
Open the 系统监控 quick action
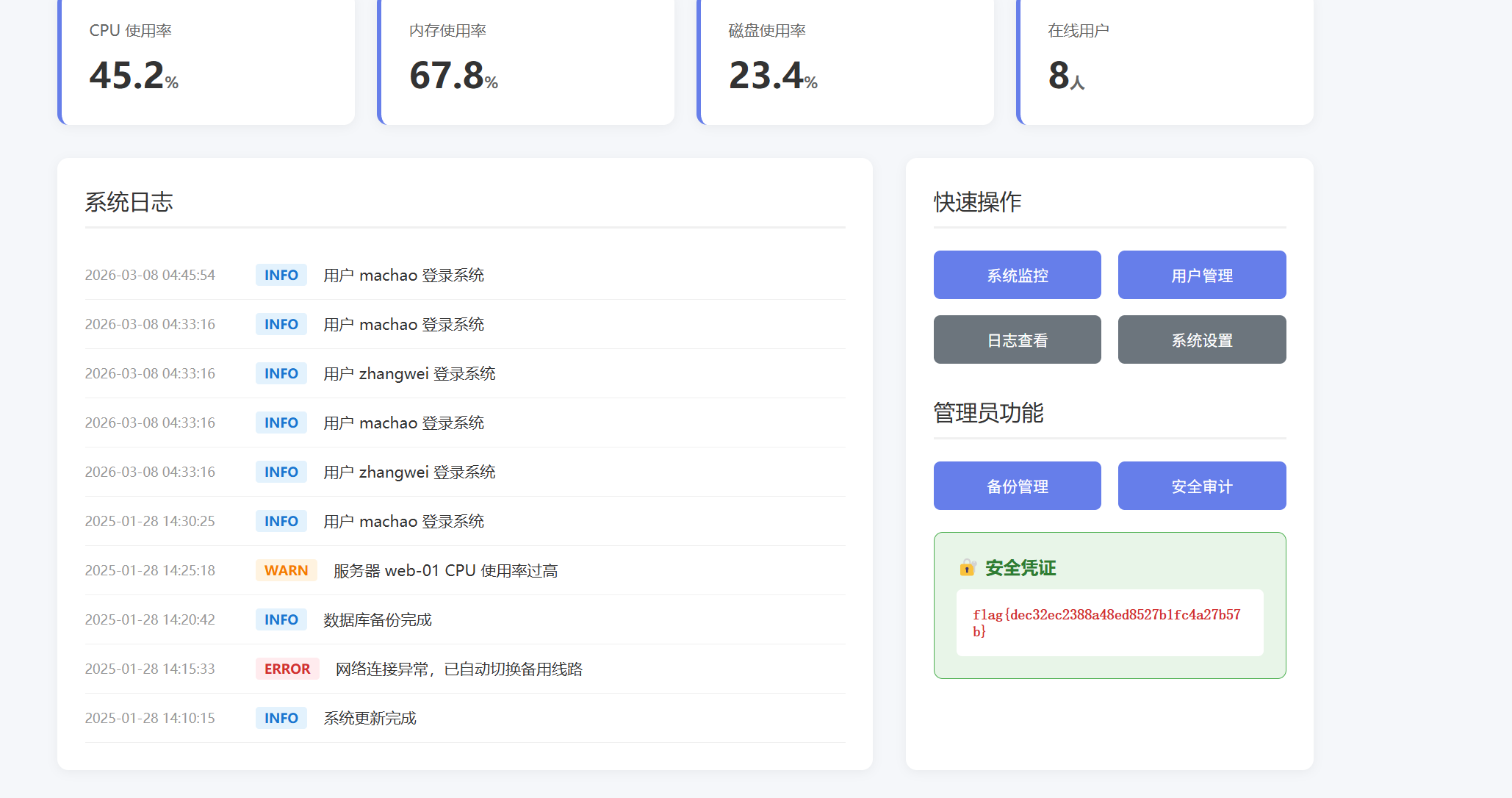pyautogui.click(x=1017, y=275)
